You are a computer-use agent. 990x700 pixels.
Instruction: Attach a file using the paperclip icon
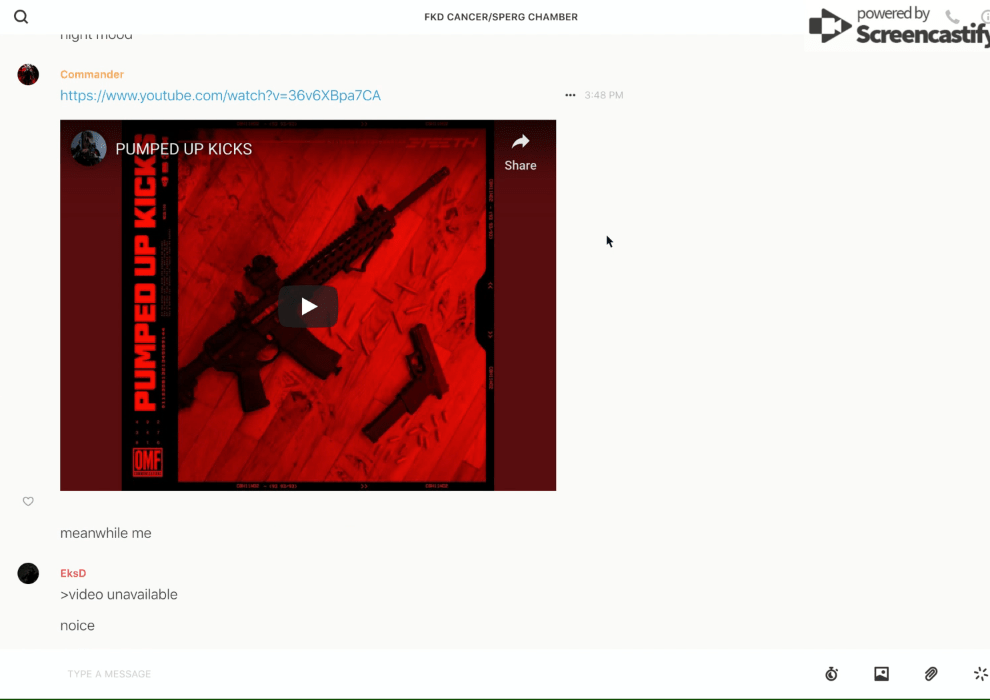click(x=931, y=674)
